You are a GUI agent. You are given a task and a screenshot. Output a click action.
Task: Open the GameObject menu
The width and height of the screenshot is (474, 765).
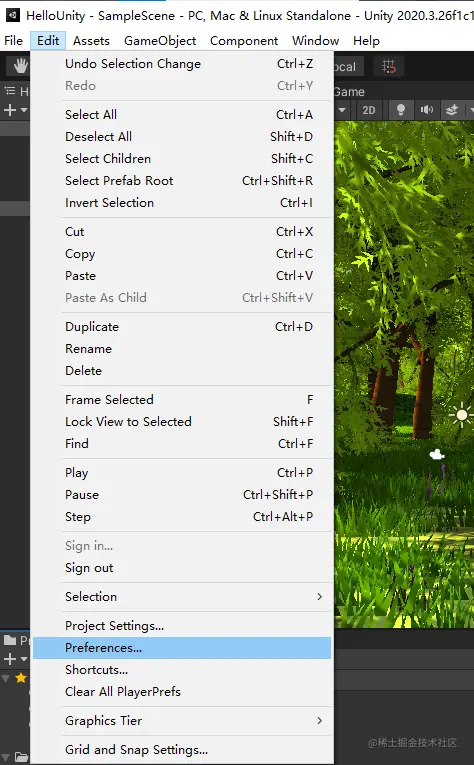pyautogui.click(x=160, y=40)
